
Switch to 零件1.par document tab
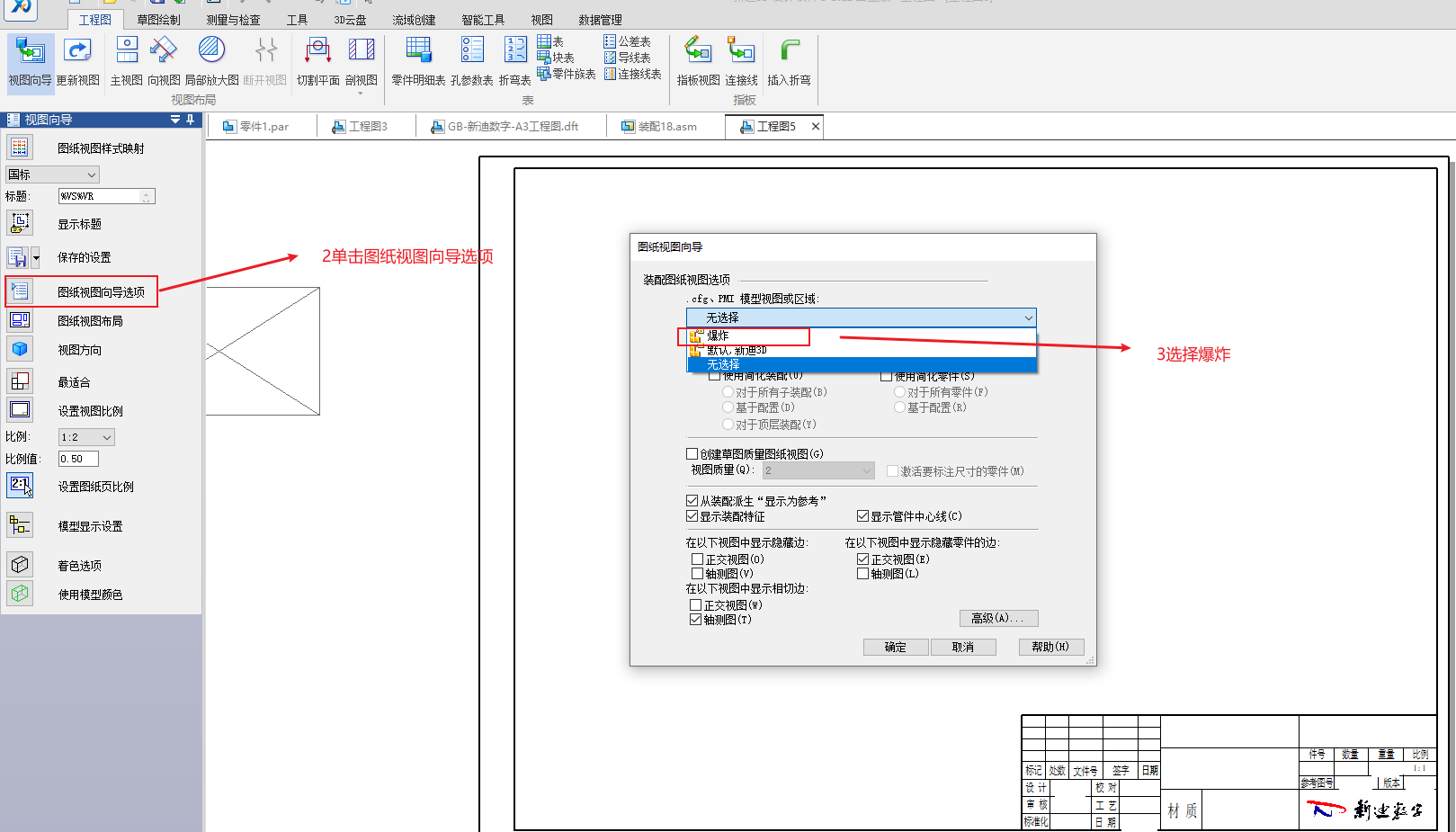(262, 127)
